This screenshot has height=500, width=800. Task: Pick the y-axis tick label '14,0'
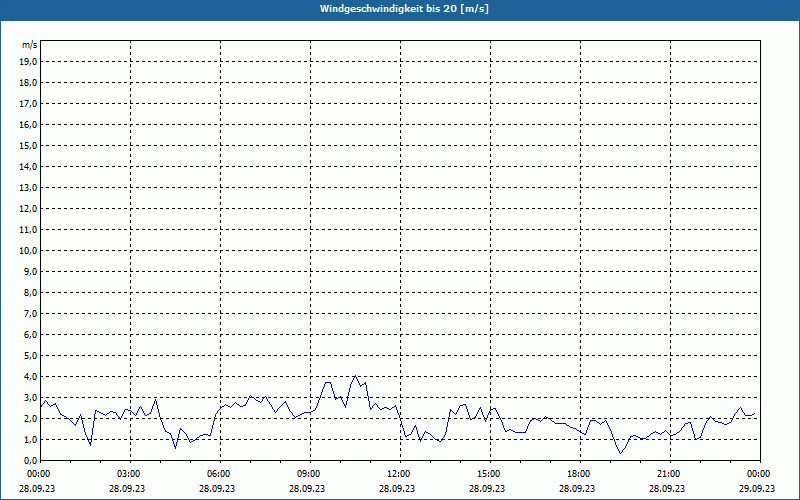tap(29, 166)
